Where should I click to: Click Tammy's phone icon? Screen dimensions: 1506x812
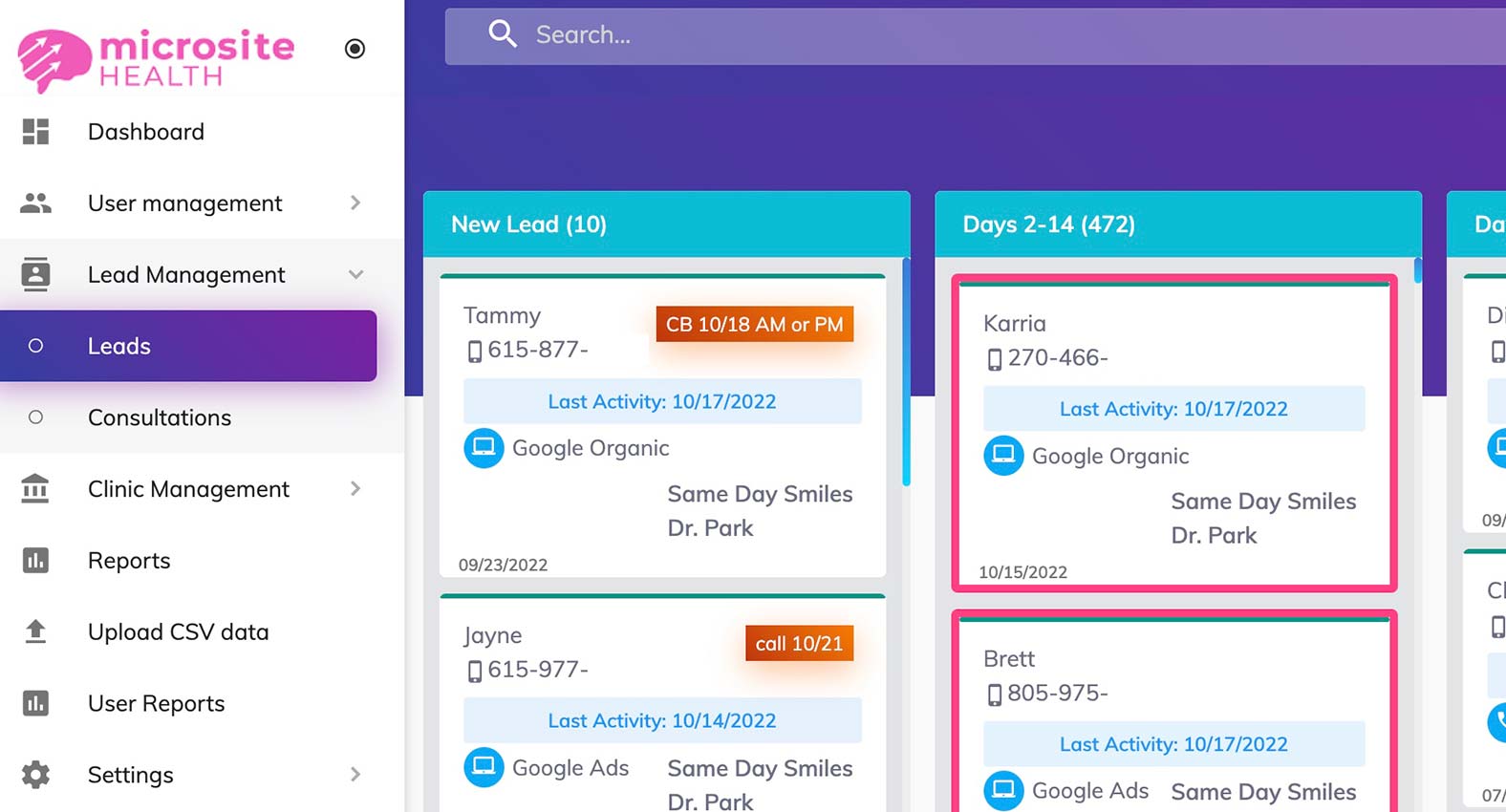pos(474,352)
